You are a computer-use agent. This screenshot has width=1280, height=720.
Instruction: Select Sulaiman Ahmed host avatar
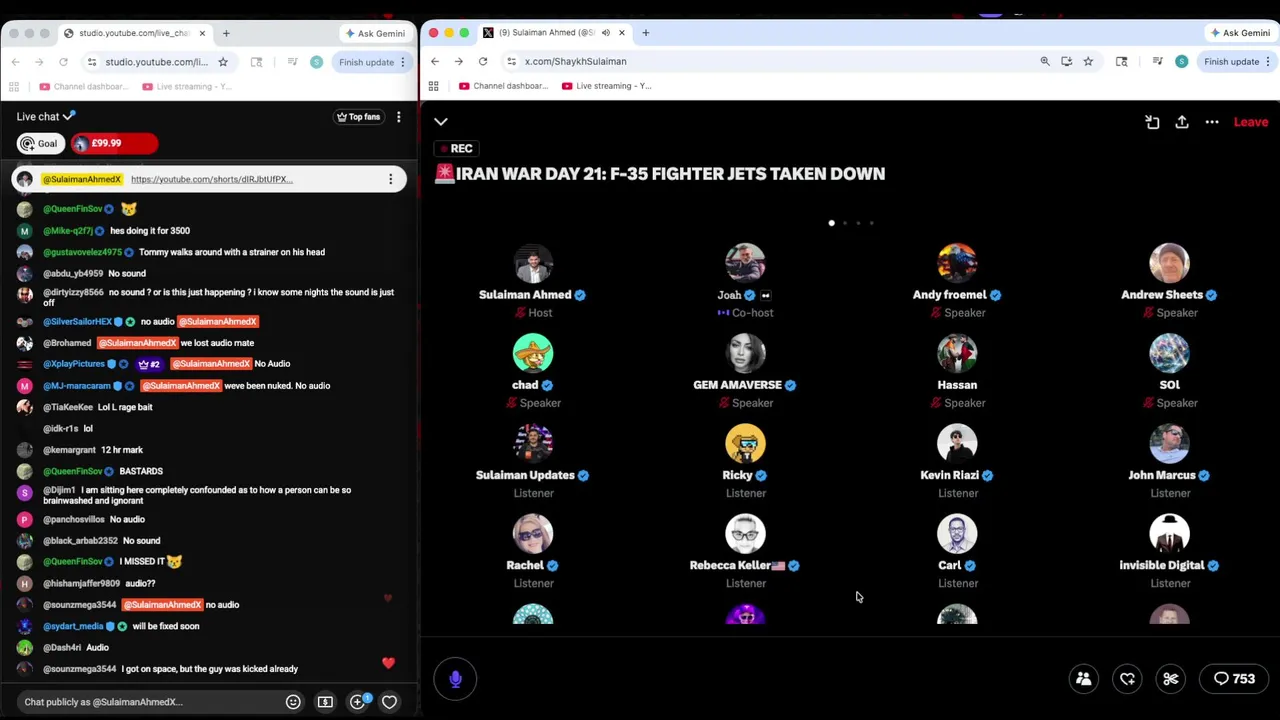[x=533, y=263]
